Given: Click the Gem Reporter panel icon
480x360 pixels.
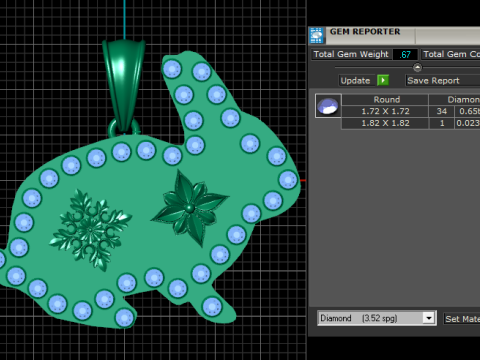Looking at the screenshot, I should coord(316,35).
